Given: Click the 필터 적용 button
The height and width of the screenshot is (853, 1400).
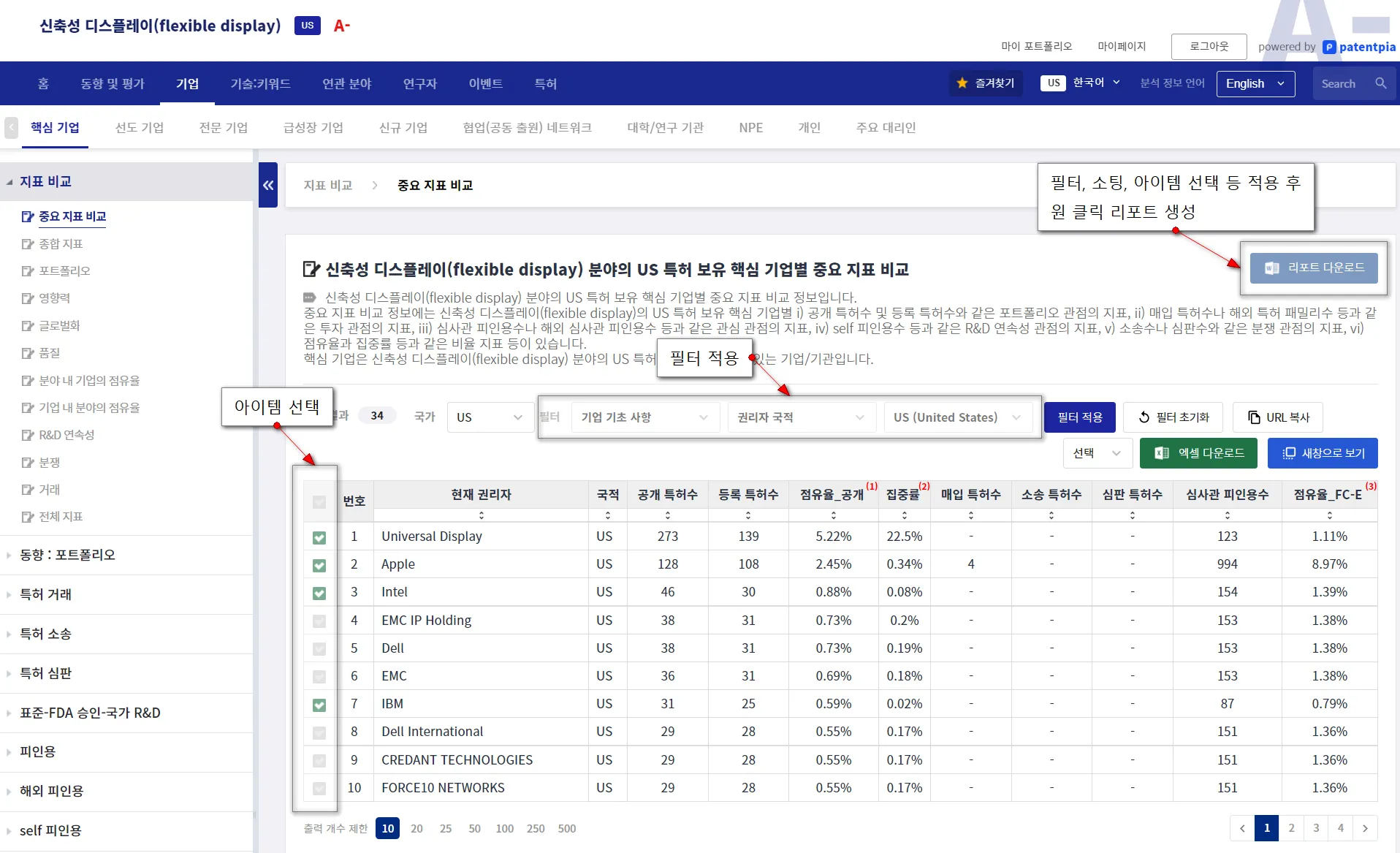Looking at the screenshot, I should click(x=1080, y=417).
